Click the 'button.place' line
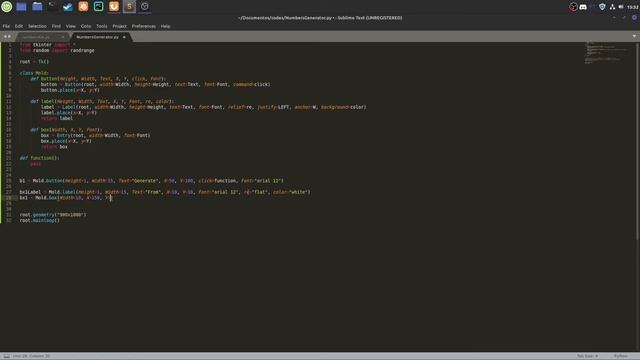The height and width of the screenshot is (360, 640). (70, 90)
